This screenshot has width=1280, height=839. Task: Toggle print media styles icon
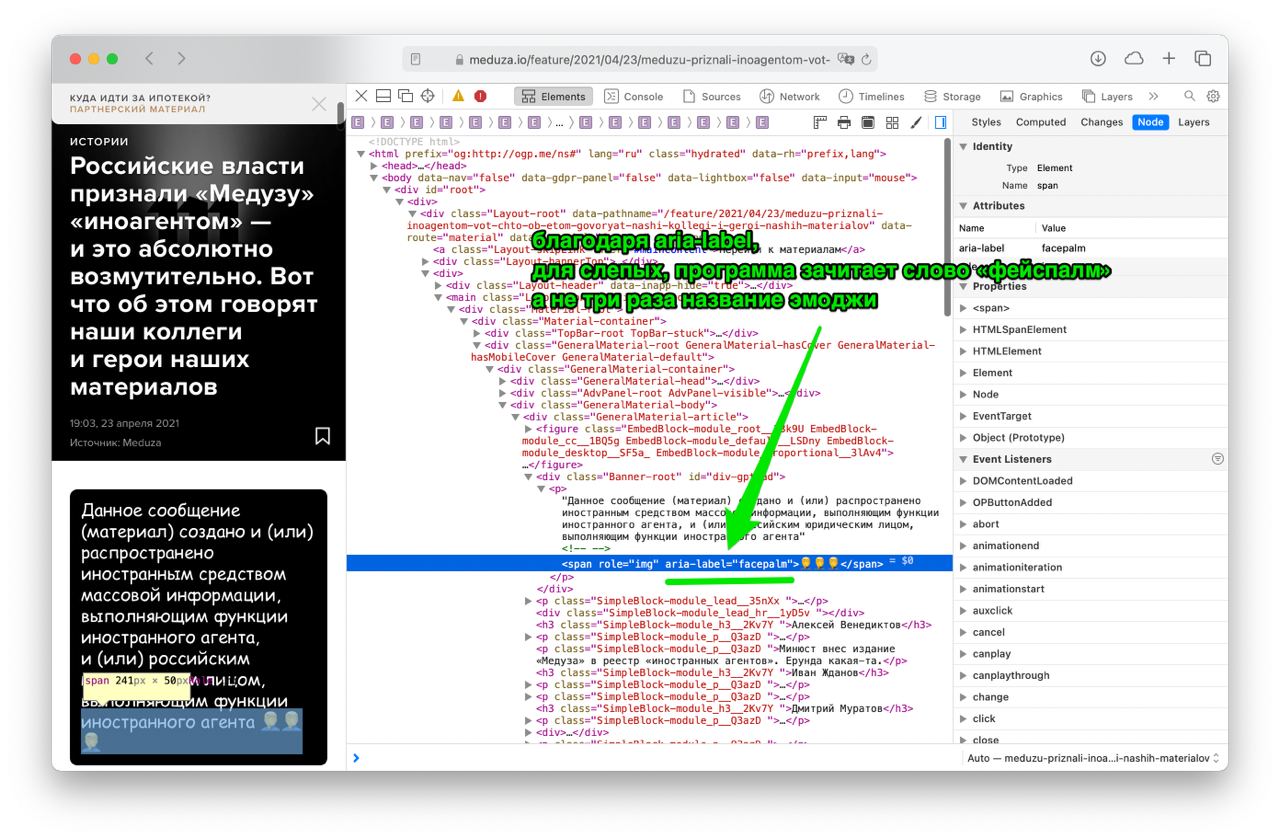844,123
